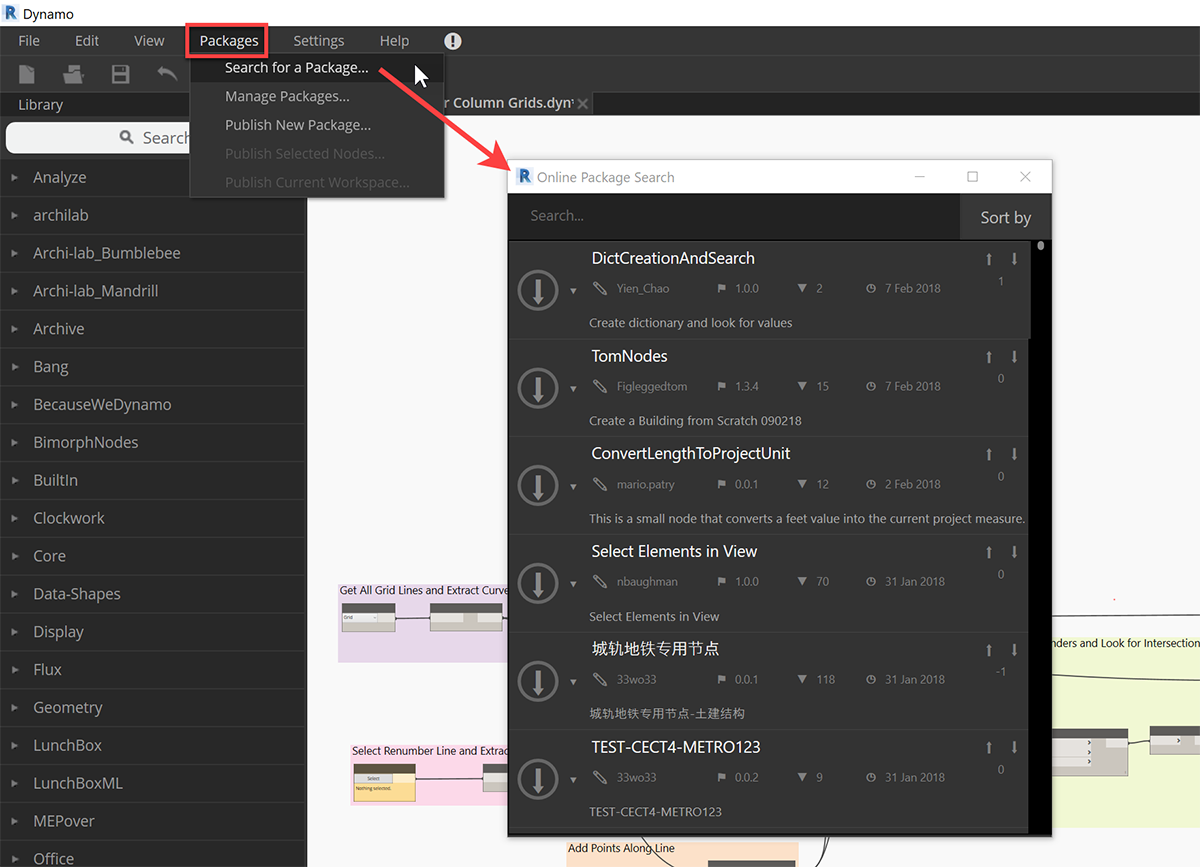The image size is (1200, 867).
Task: Download the DictCreationAndSearch package
Action: pyautogui.click(x=538, y=290)
